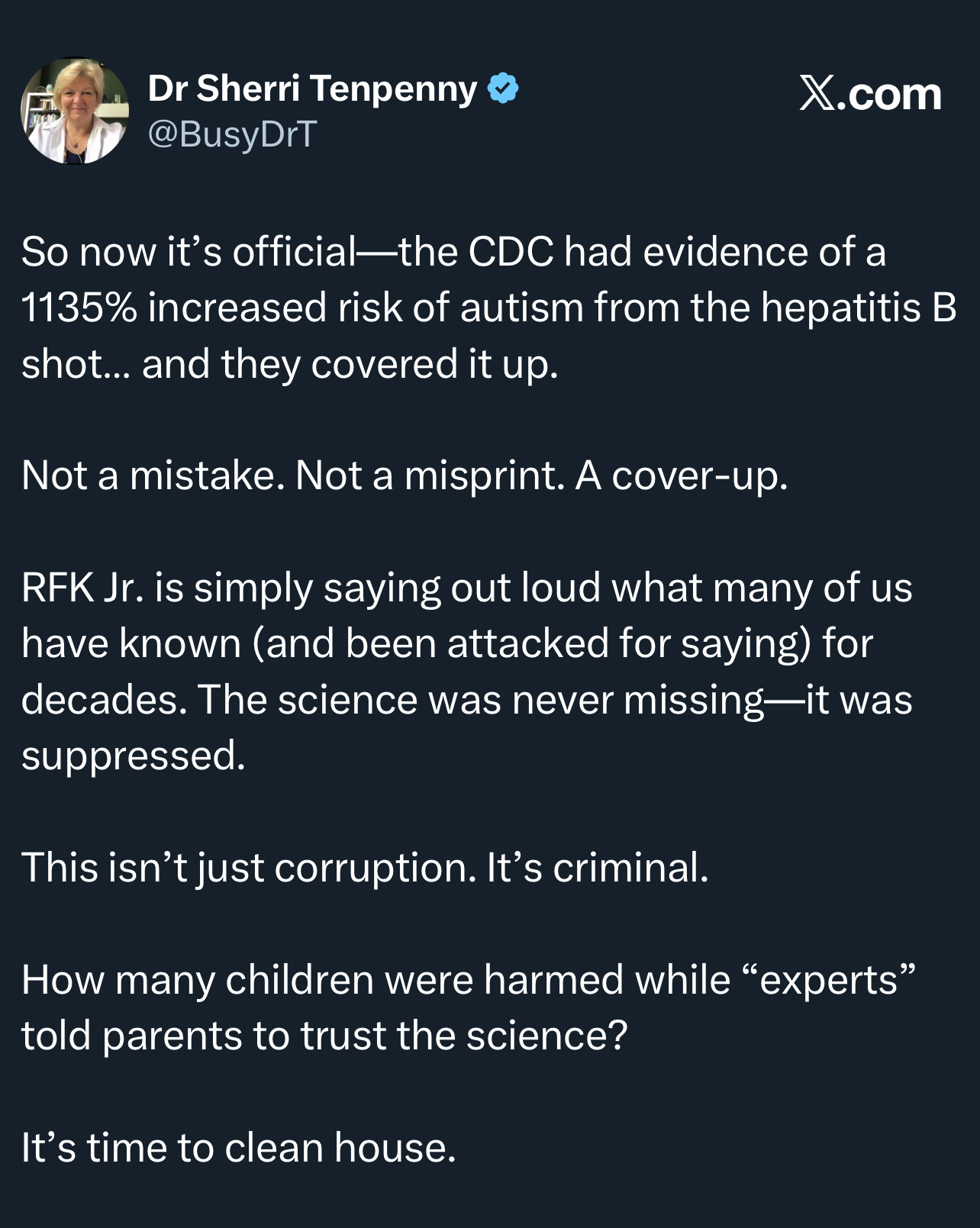This screenshot has height=1228, width=980.
Task: Click the "It's criminal." sentence
Action: coord(598,868)
